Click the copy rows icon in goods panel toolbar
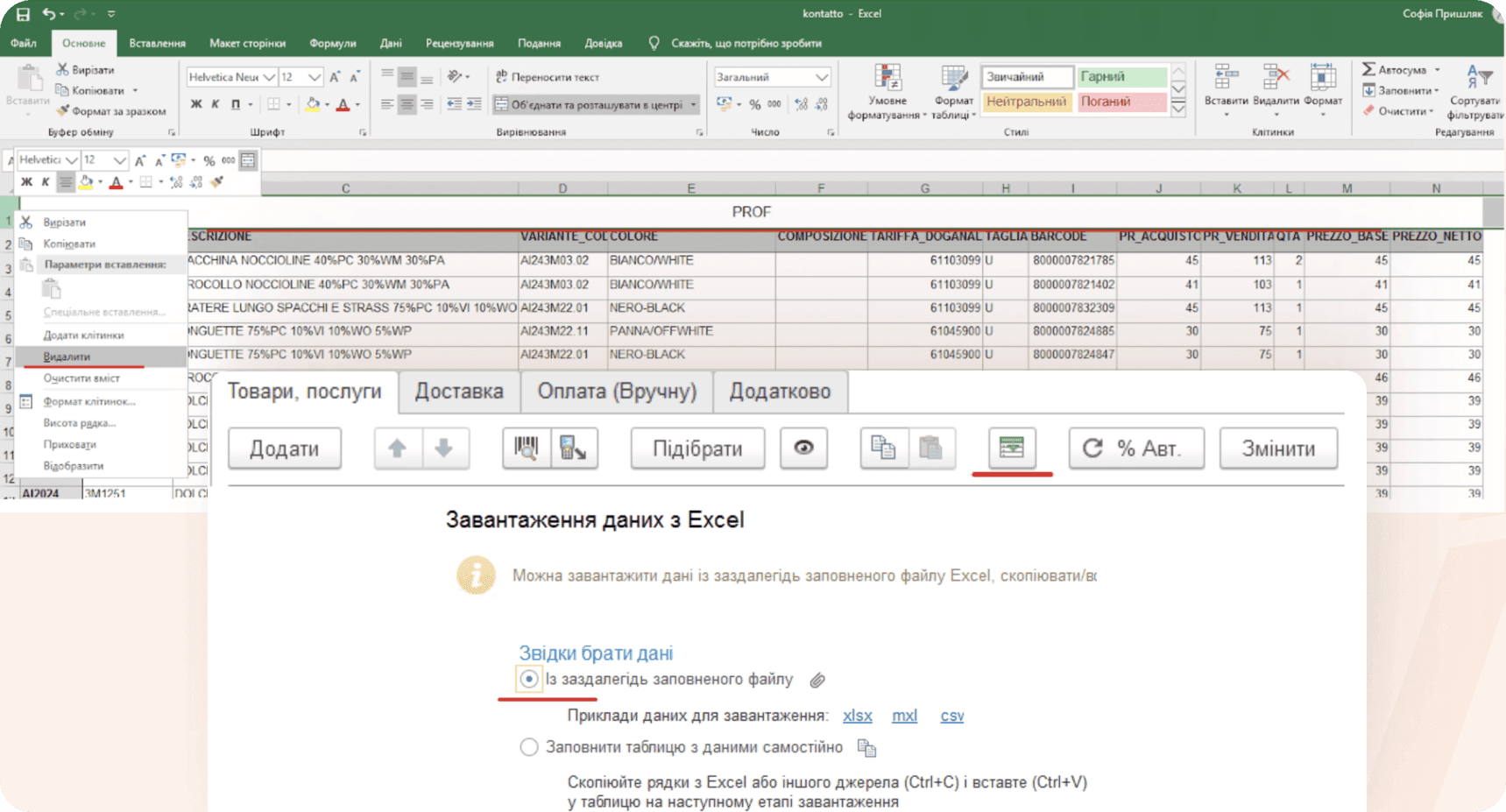Viewport: 1506px width, 812px height. tap(883, 448)
